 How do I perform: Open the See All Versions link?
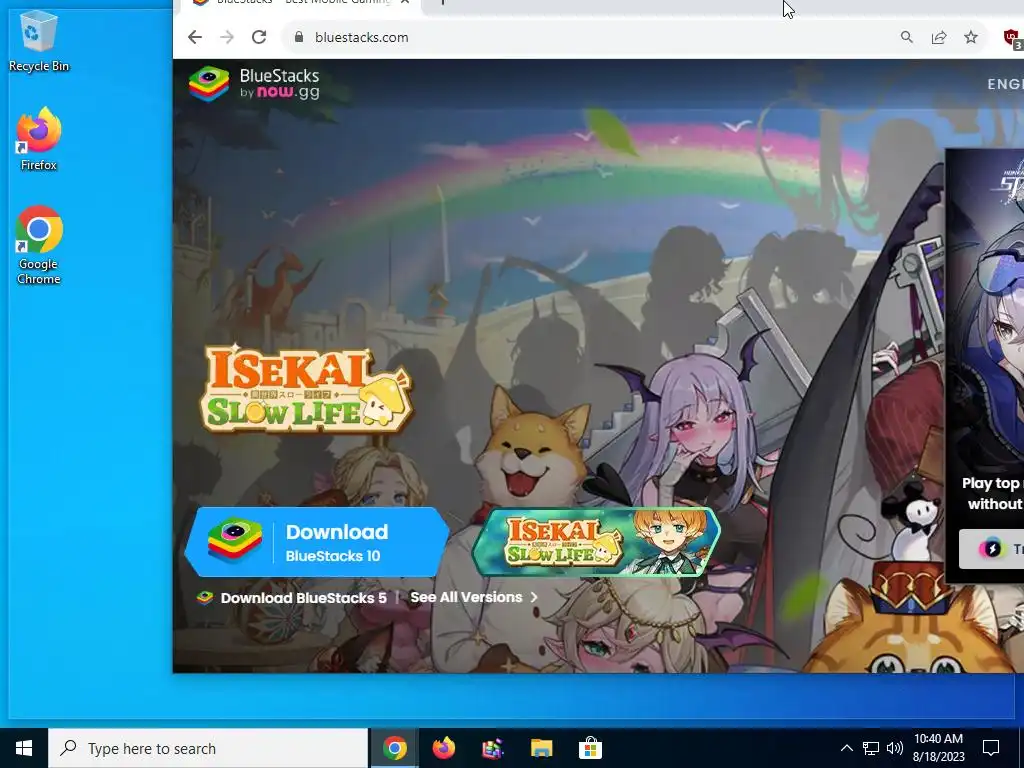tap(466, 598)
